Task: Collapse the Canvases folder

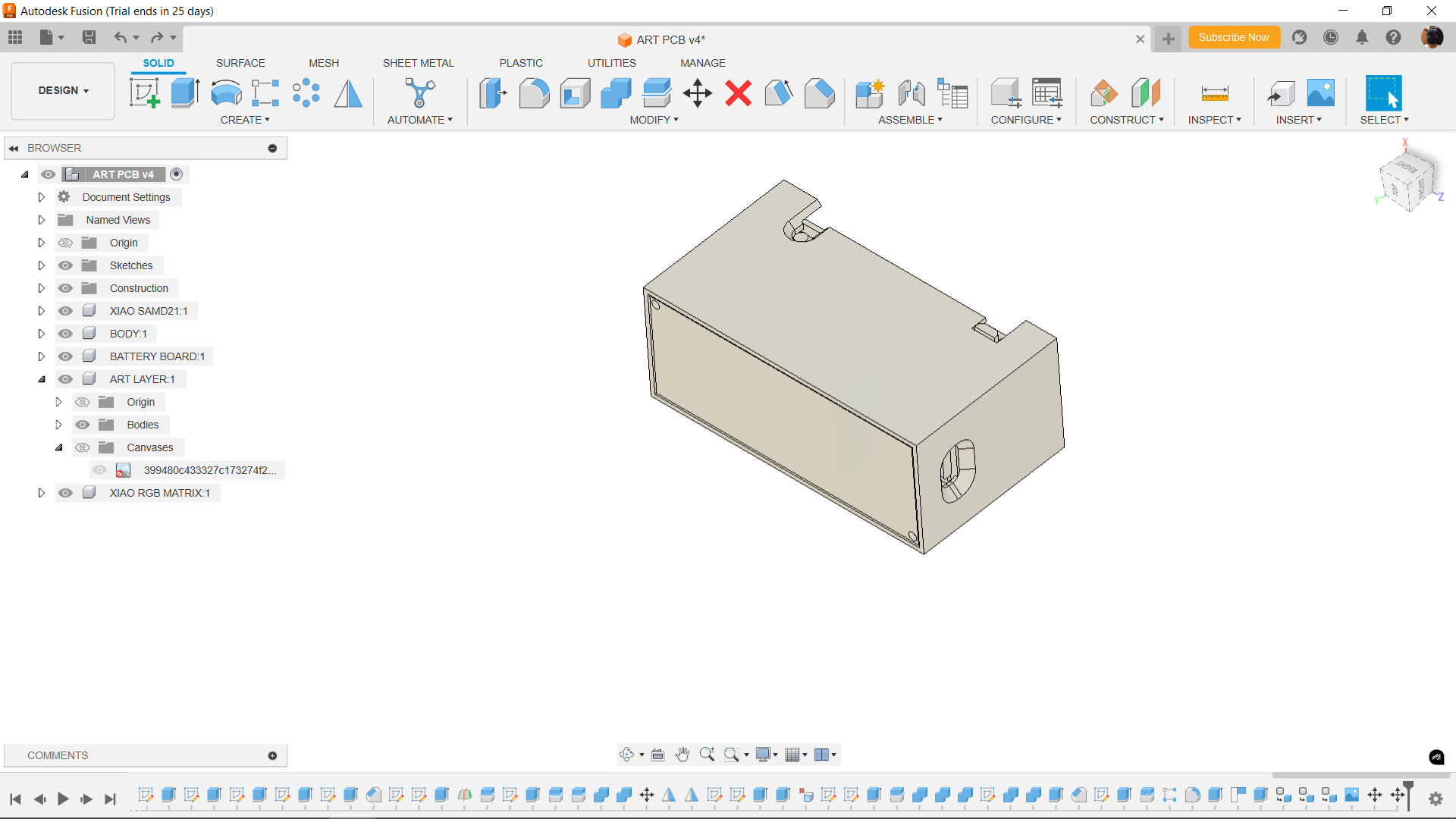Action: (58, 447)
